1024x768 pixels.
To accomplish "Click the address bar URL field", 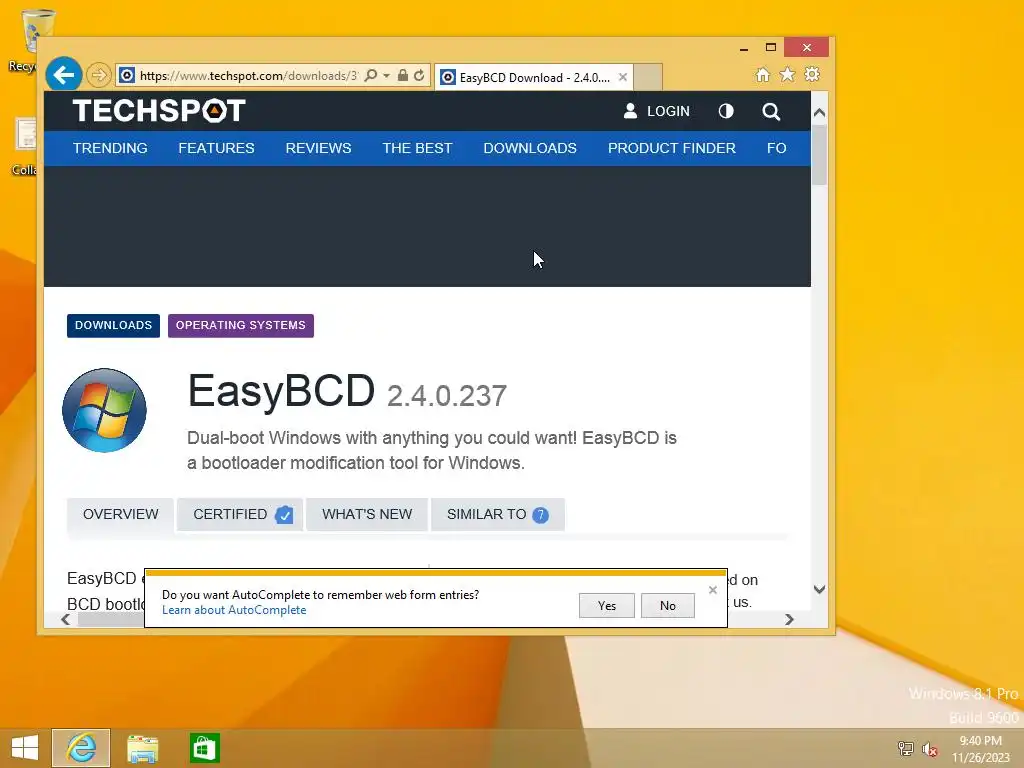I will [248, 76].
